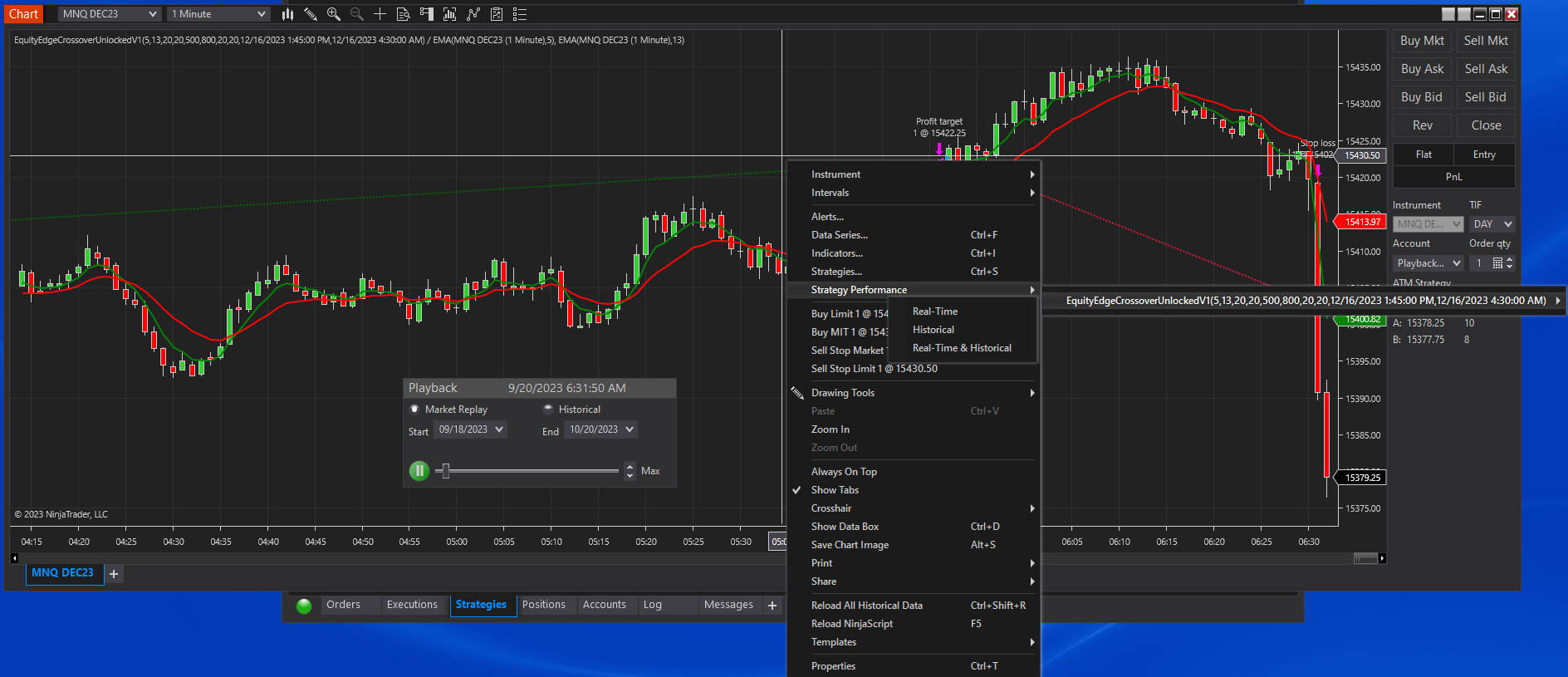Image resolution: width=1568 pixels, height=677 pixels.
Task: Click the Sell Bid button
Action: click(x=1486, y=97)
